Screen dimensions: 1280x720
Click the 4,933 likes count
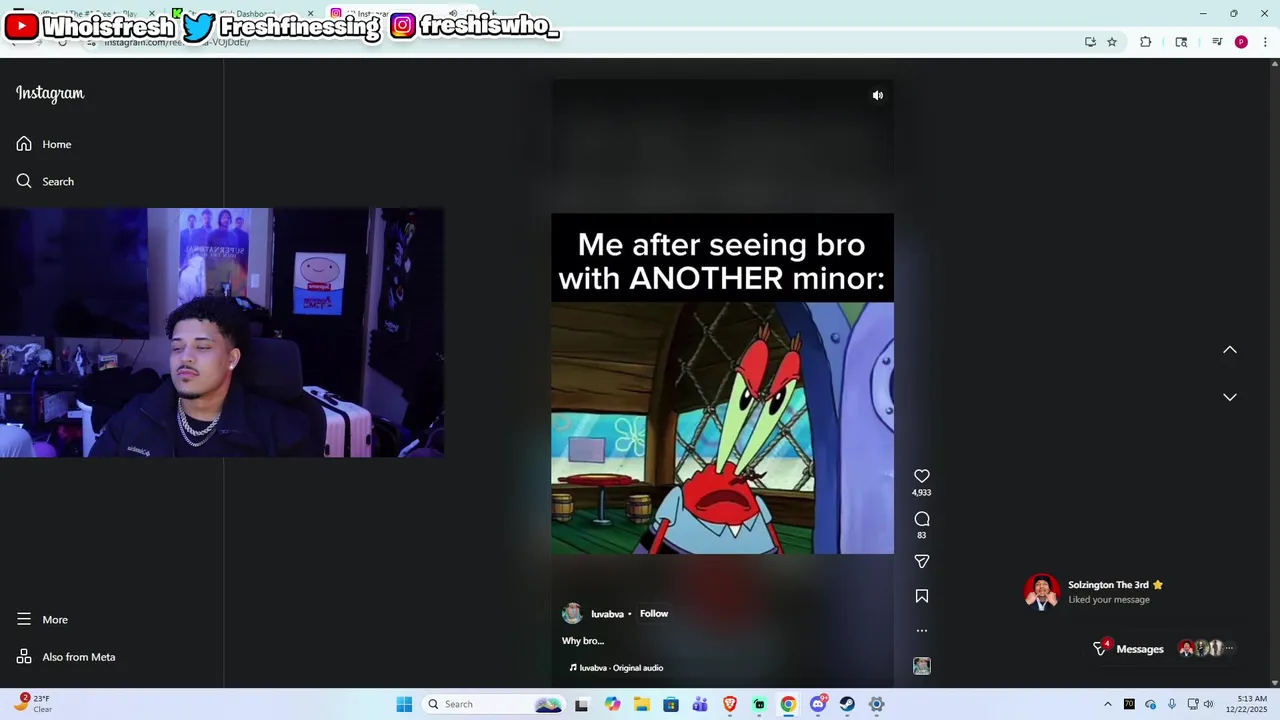tap(922, 493)
